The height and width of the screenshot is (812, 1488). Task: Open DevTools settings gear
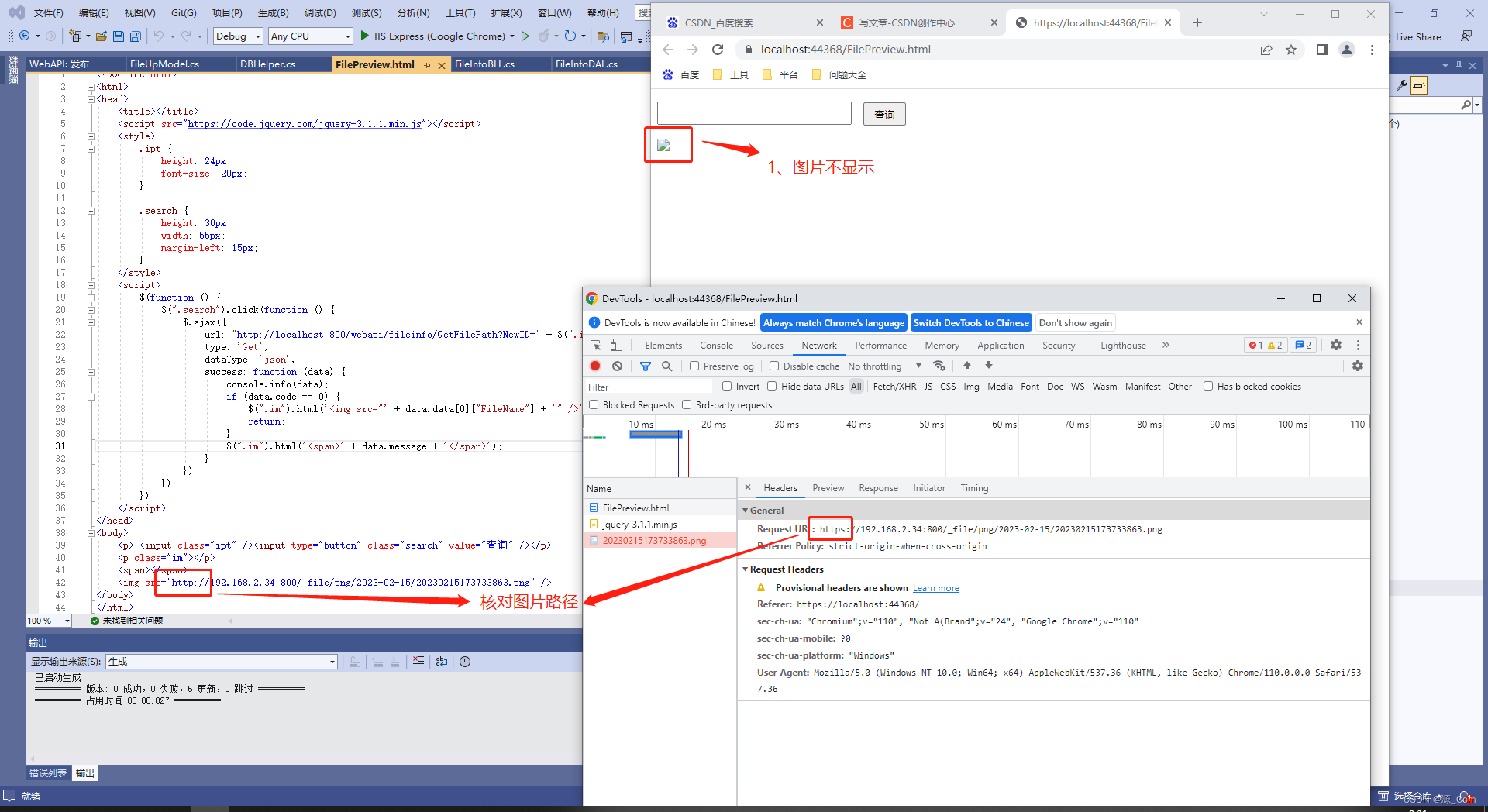(x=1336, y=345)
